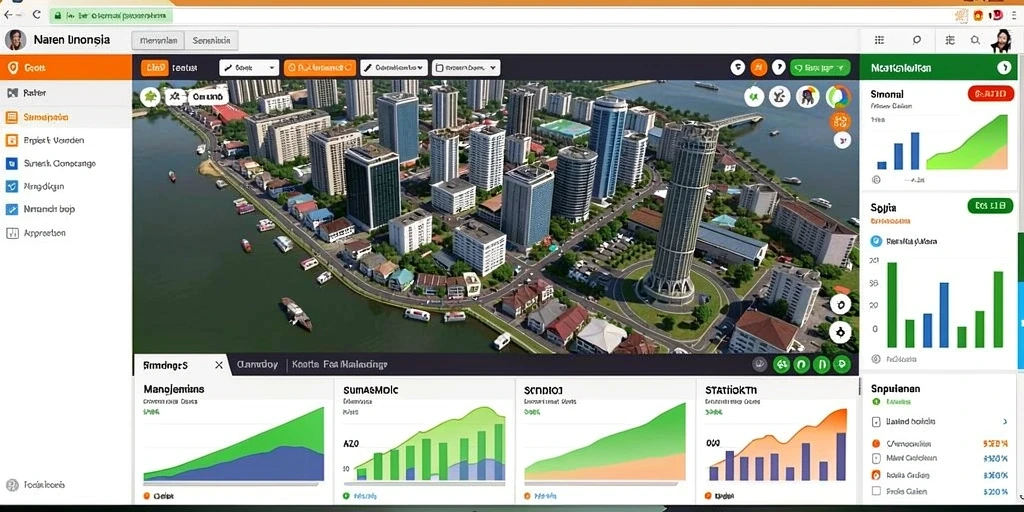Screen dimensions: 1024x512
Task: Toggle the Nnranch bop checkmark item in sidebar
Action: [12, 209]
